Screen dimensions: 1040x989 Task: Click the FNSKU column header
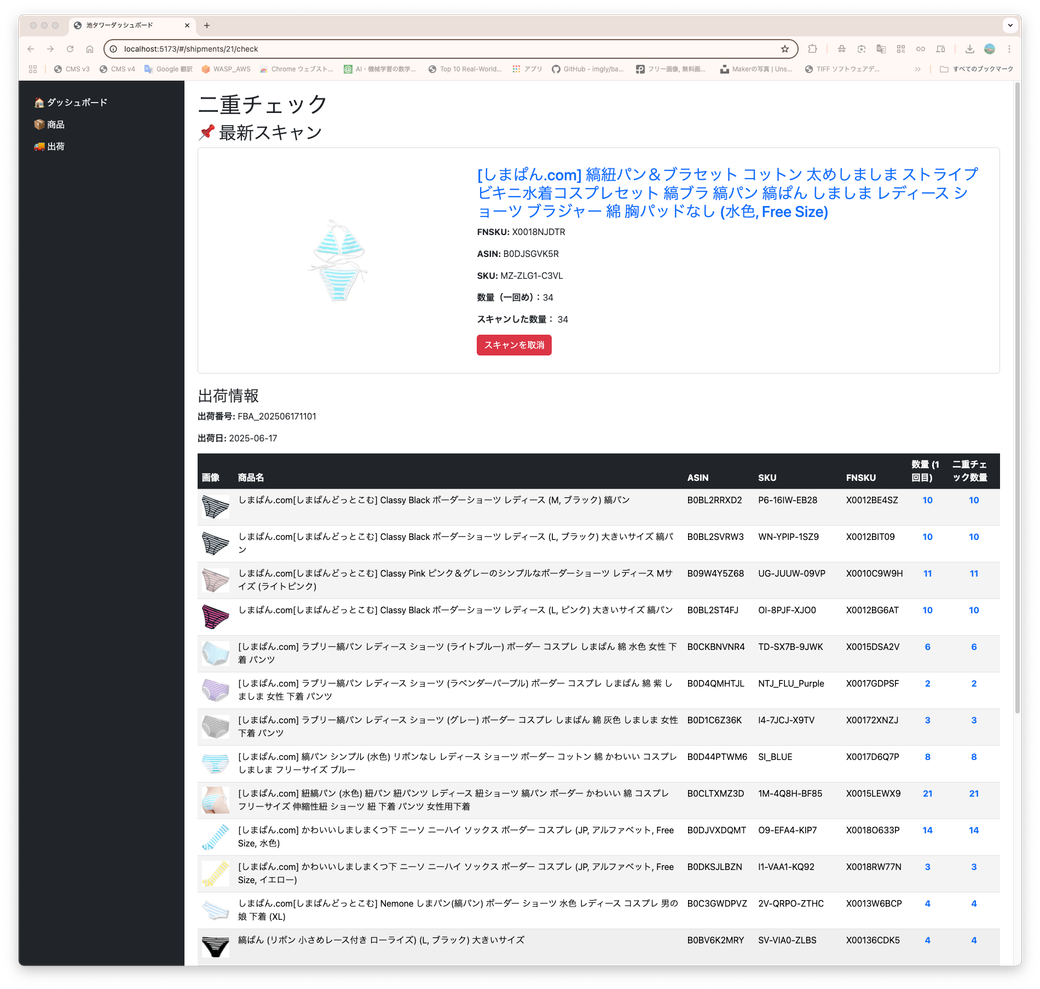coord(860,478)
